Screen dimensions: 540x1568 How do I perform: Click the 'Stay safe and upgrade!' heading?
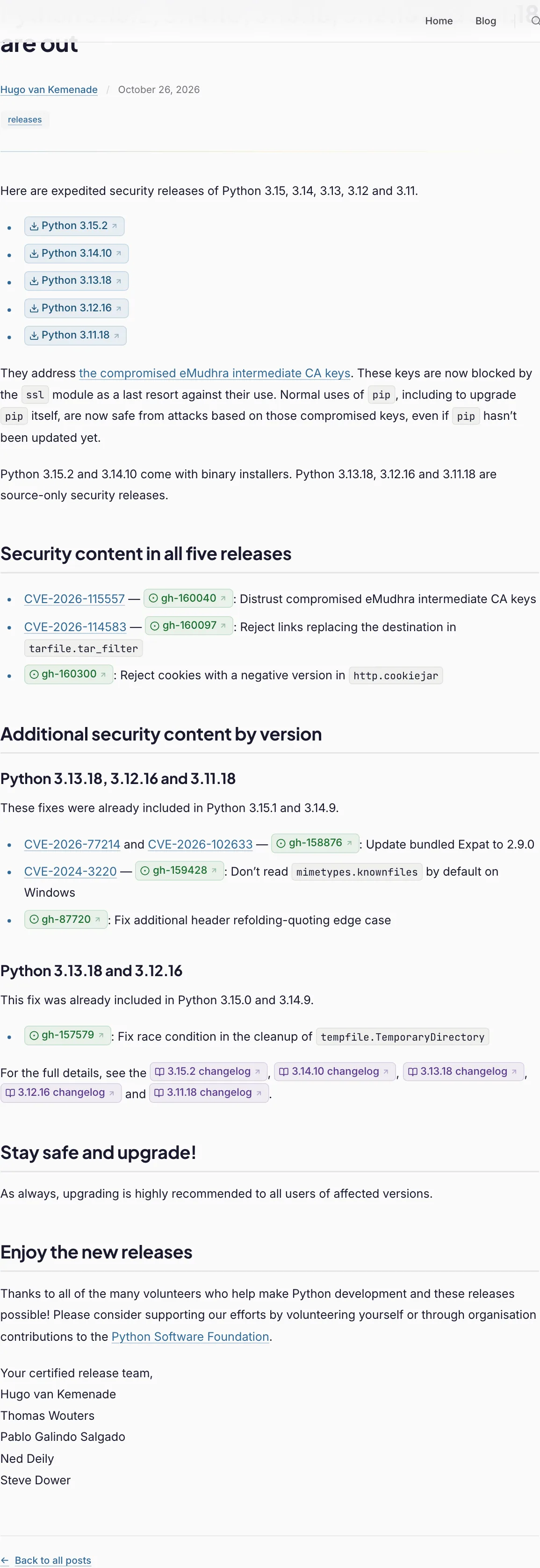pyautogui.click(x=98, y=1153)
